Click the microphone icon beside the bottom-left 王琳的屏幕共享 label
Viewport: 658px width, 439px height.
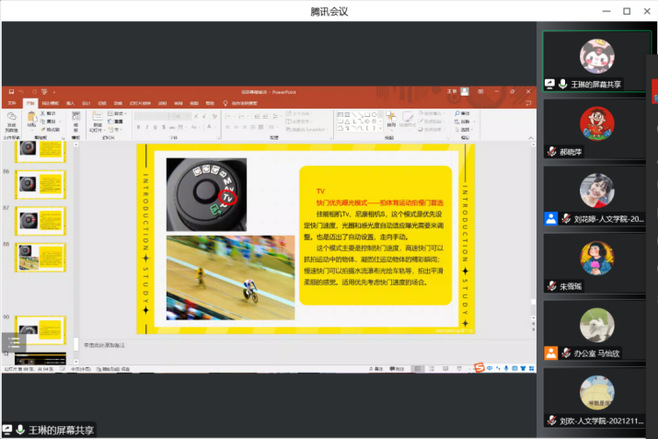click(19, 429)
